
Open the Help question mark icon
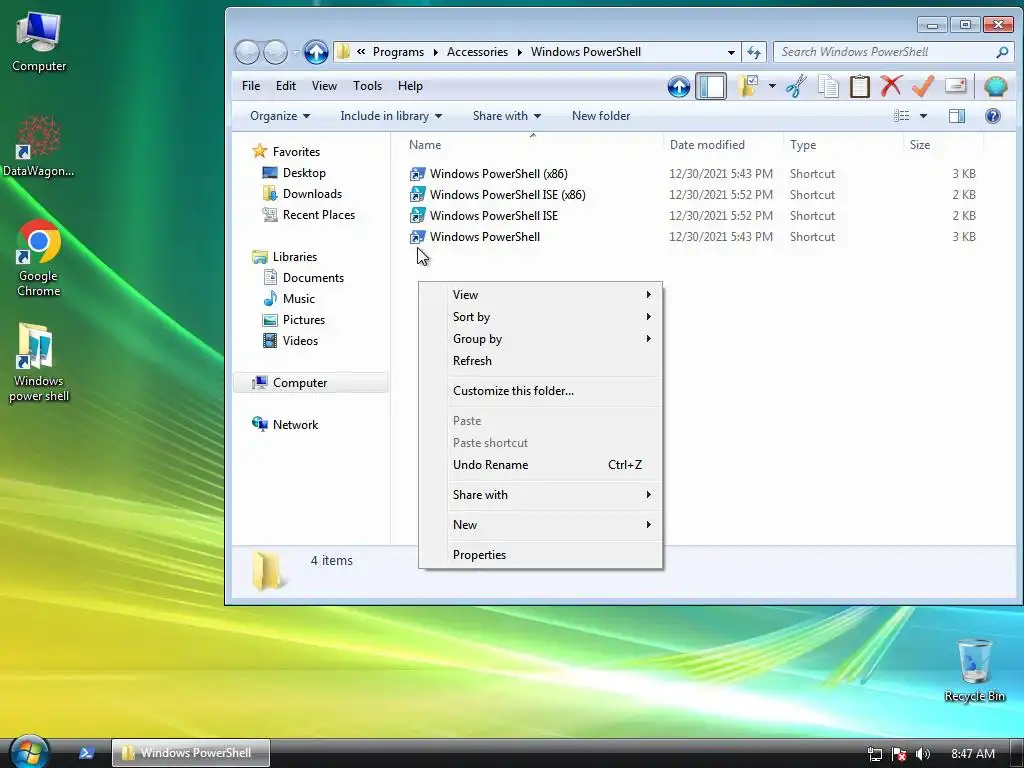(x=993, y=116)
